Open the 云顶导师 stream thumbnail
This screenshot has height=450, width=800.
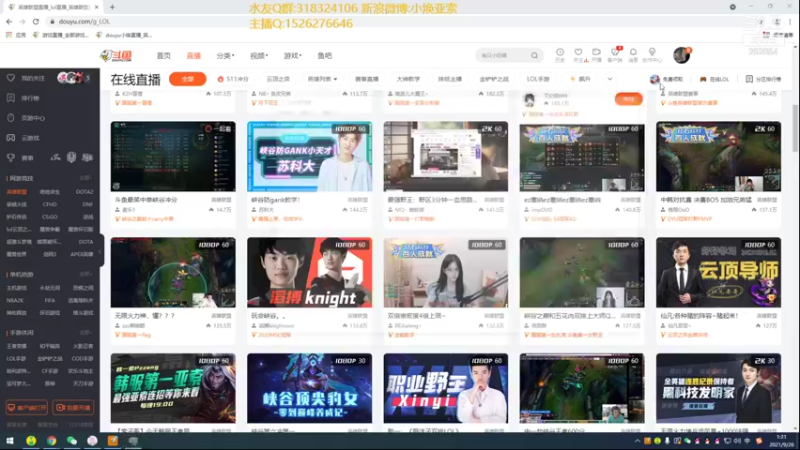(x=718, y=272)
